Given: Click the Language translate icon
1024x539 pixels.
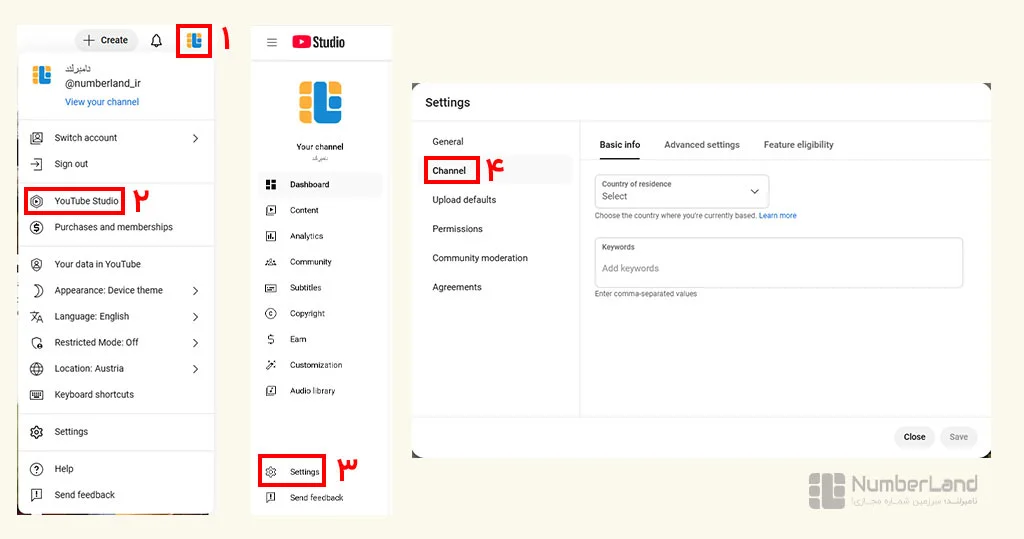Looking at the screenshot, I should coord(37,316).
